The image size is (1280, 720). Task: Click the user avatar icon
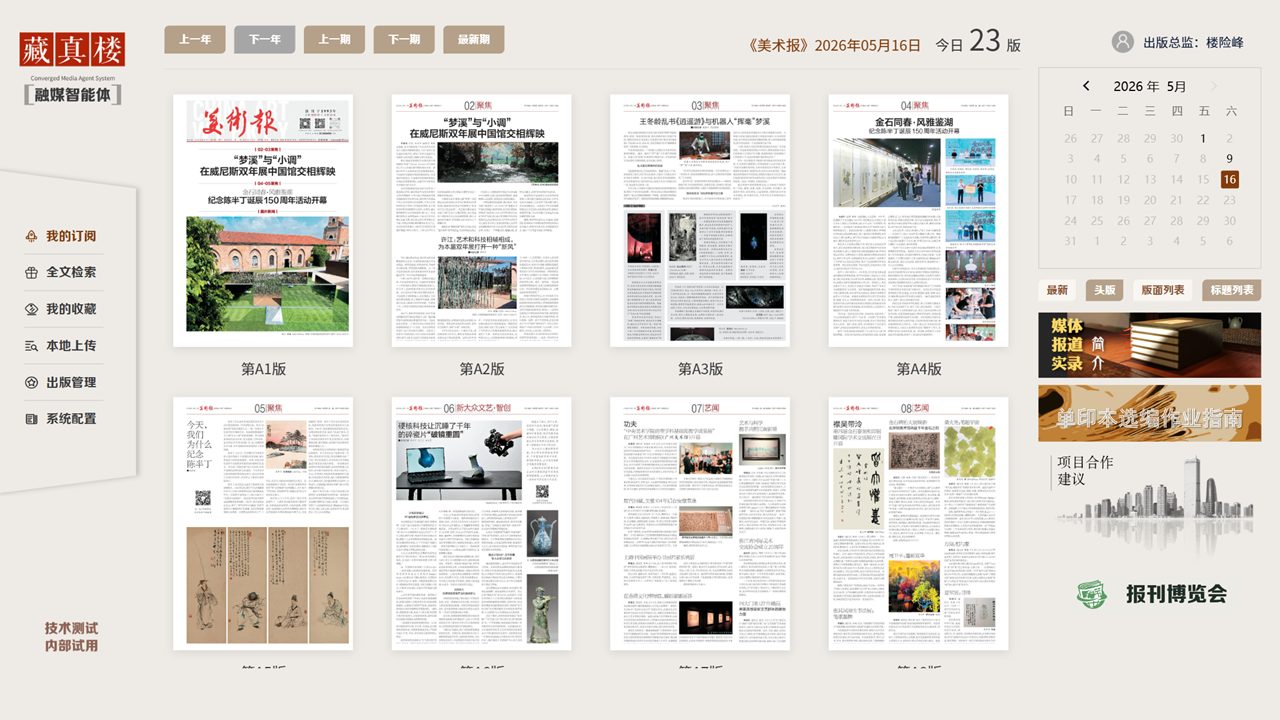(x=1123, y=42)
